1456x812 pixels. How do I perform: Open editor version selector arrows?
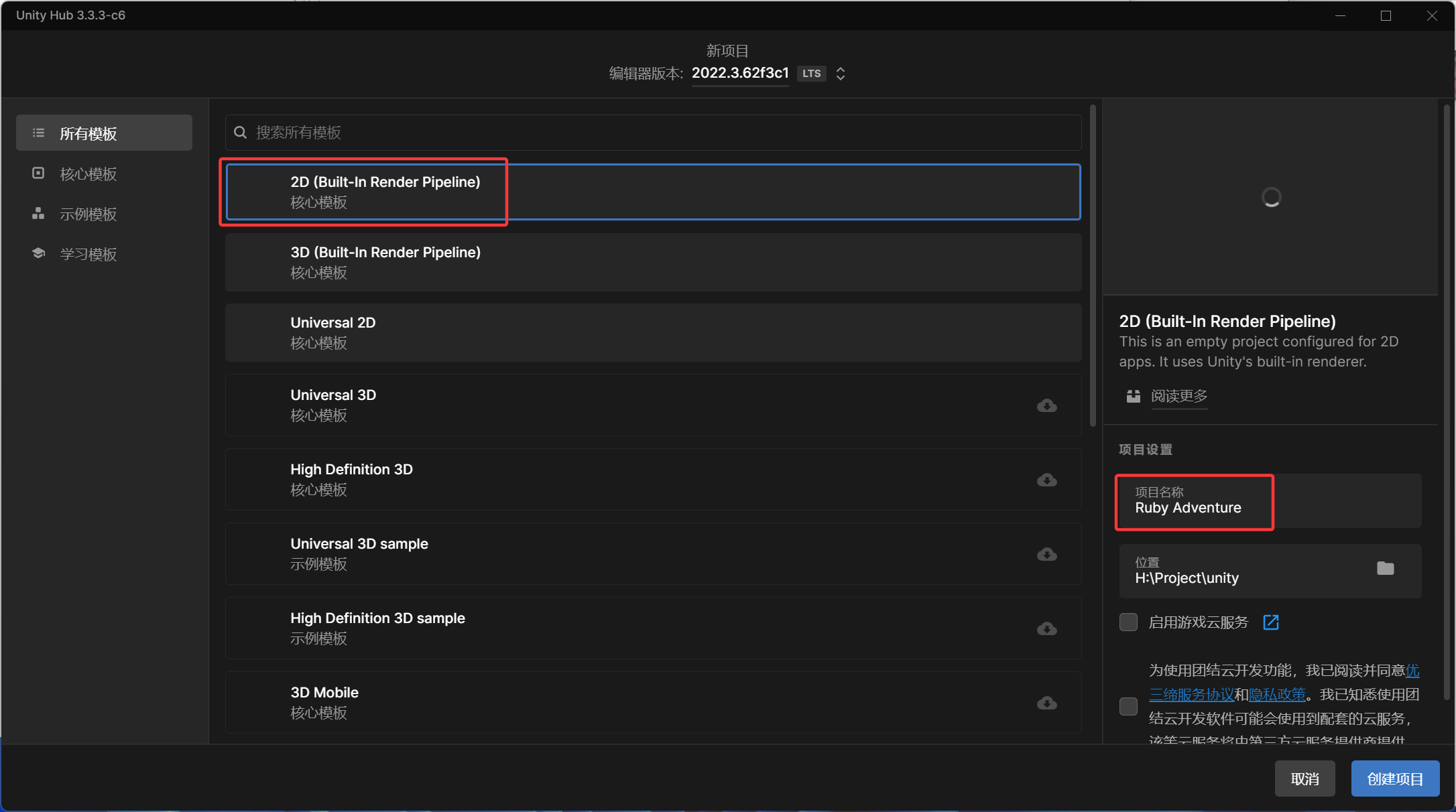pyautogui.click(x=840, y=74)
